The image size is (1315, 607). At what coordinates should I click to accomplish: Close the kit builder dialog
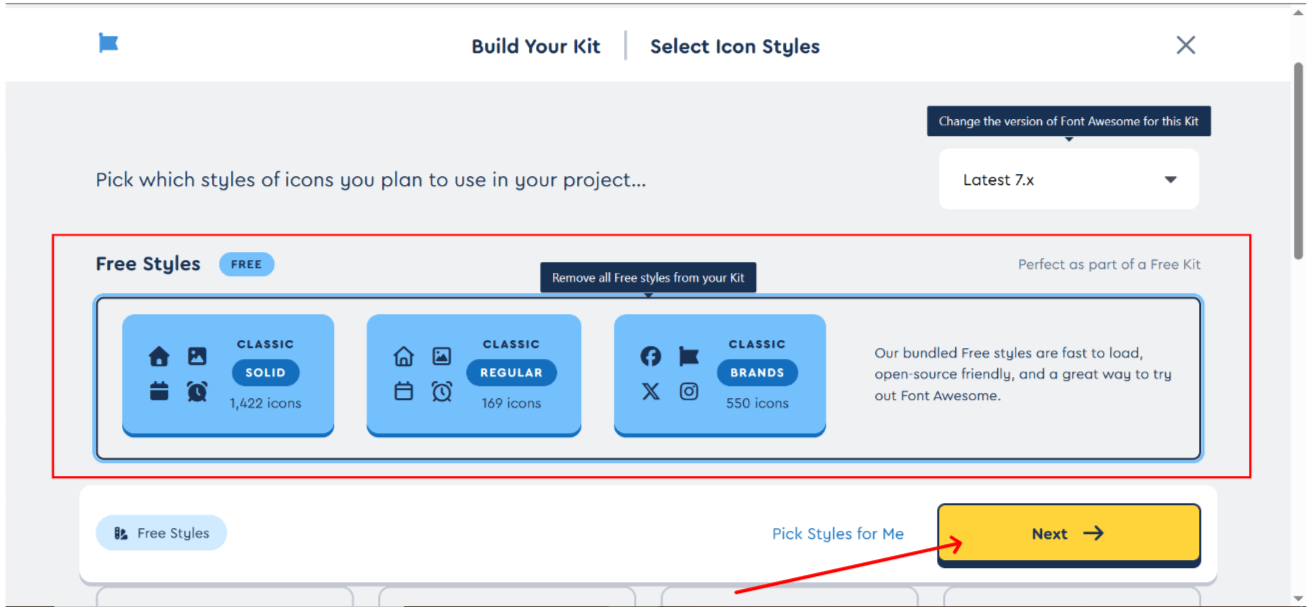1186,45
